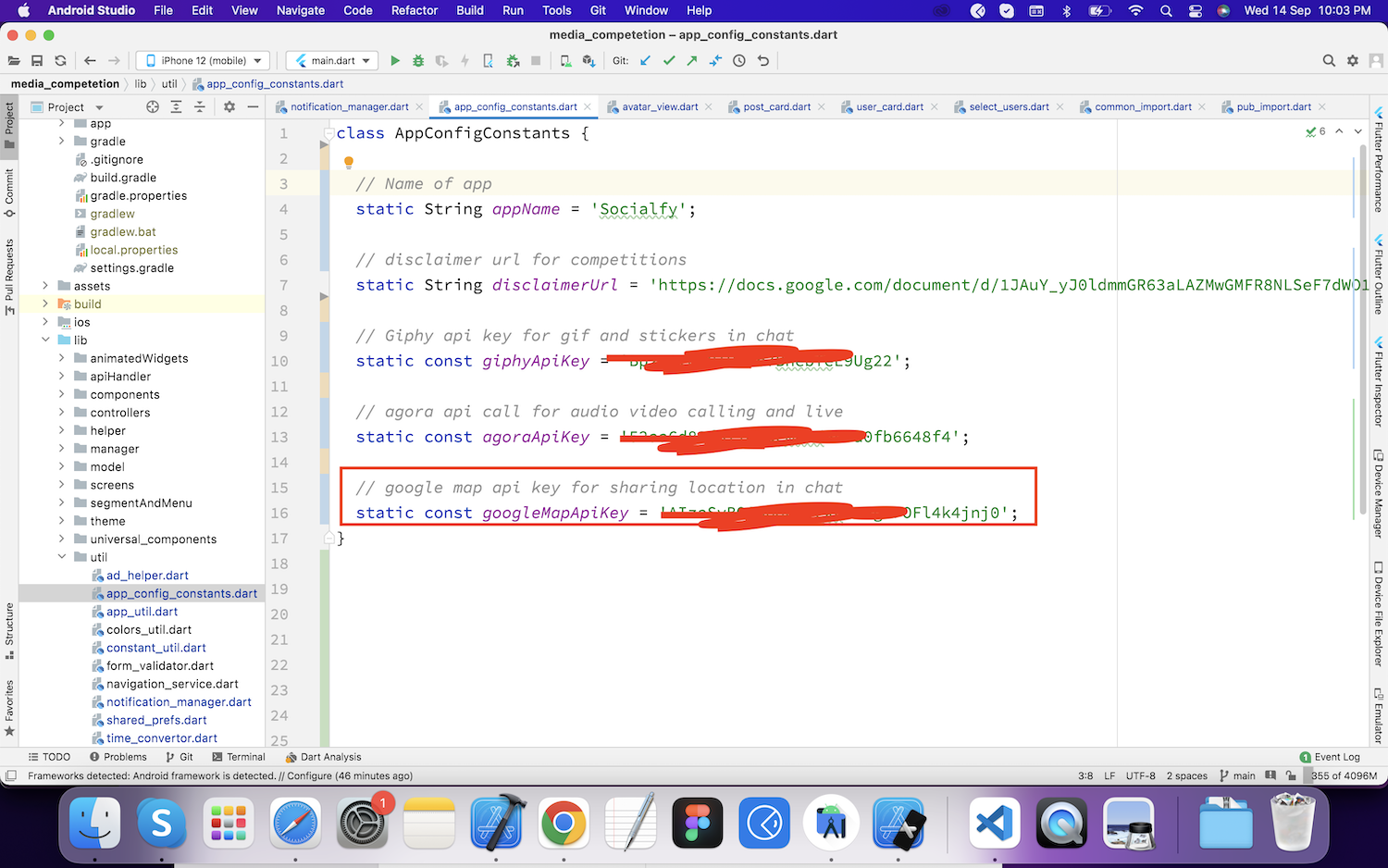Open the Refactor menu
Screen dimensions: 1388x868
coord(415,10)
